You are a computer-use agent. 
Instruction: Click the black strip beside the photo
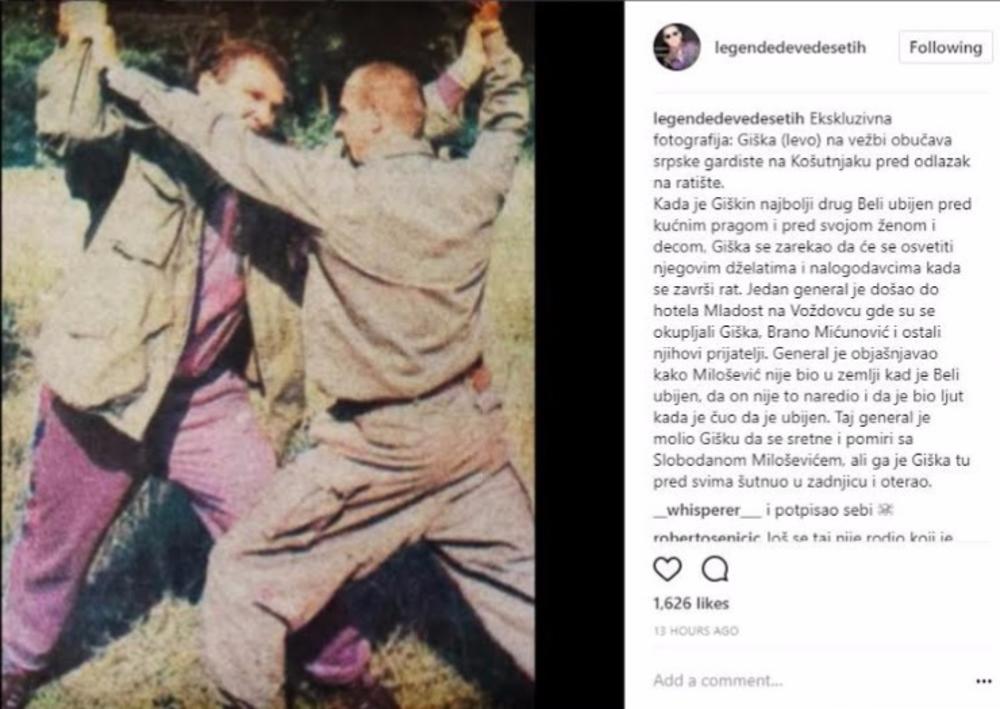(x=579, y=354)
